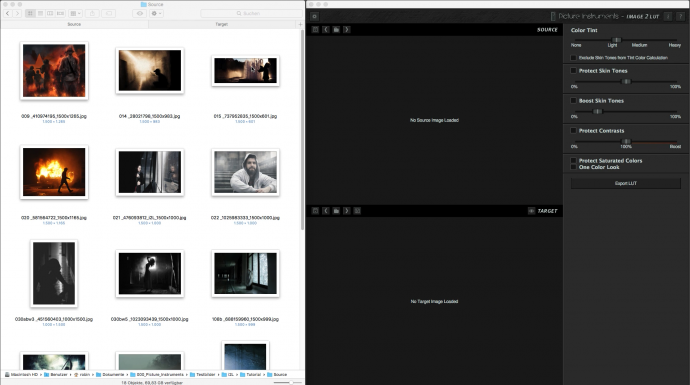Load previous source image

[326, 29]
